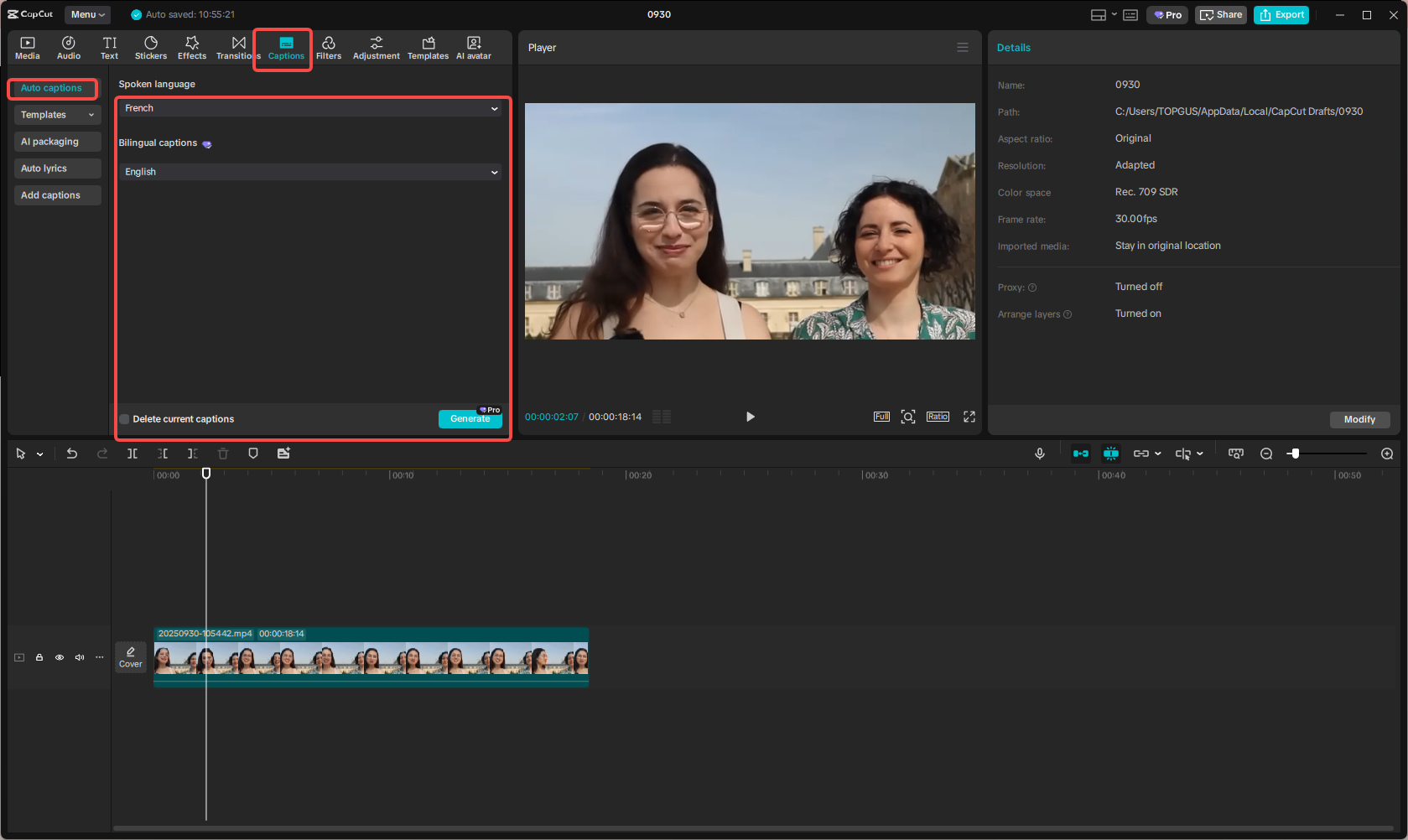
Task: Click the split clip tool icon
Action: (132, 454)
